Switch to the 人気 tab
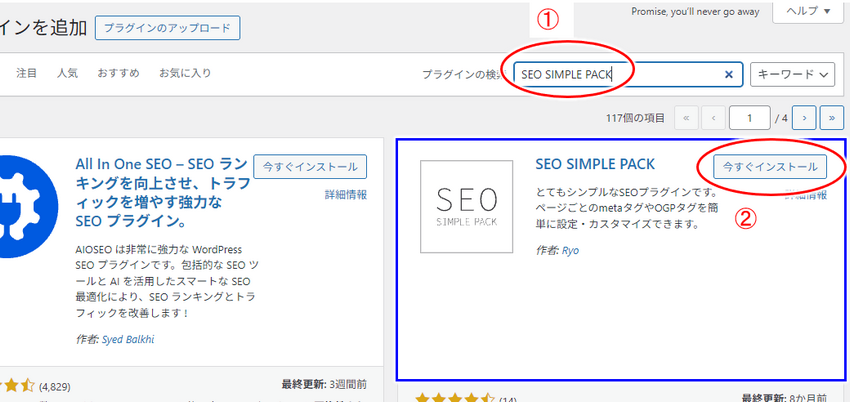This screenshot has height=402, width=850. coord(67,73)
